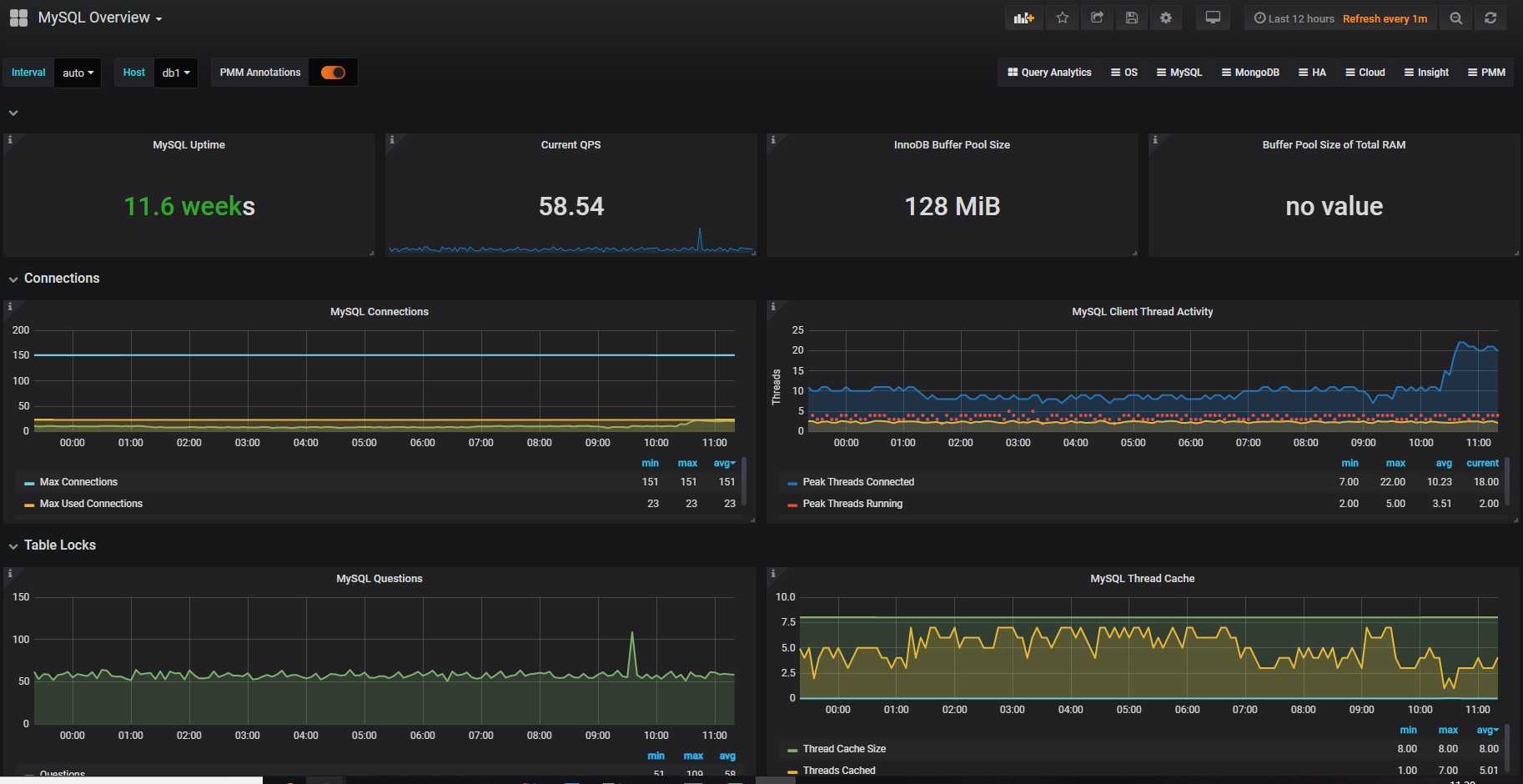Screen dimensions: 1523x784
Task: Toggle Threads Cached series
Action: coord(839,771)
